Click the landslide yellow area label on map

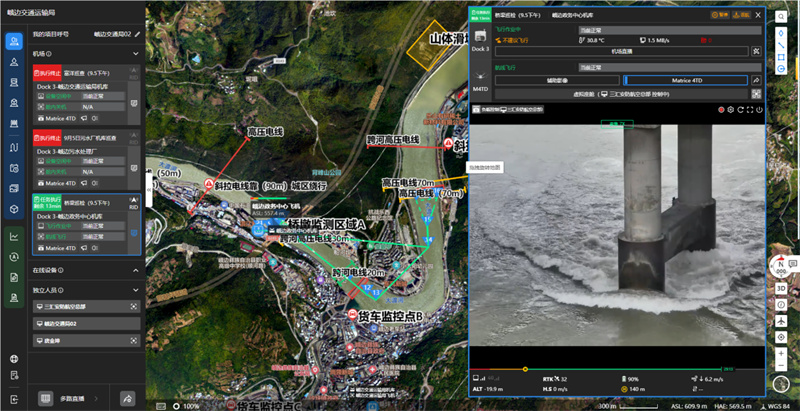pos(448,39)
